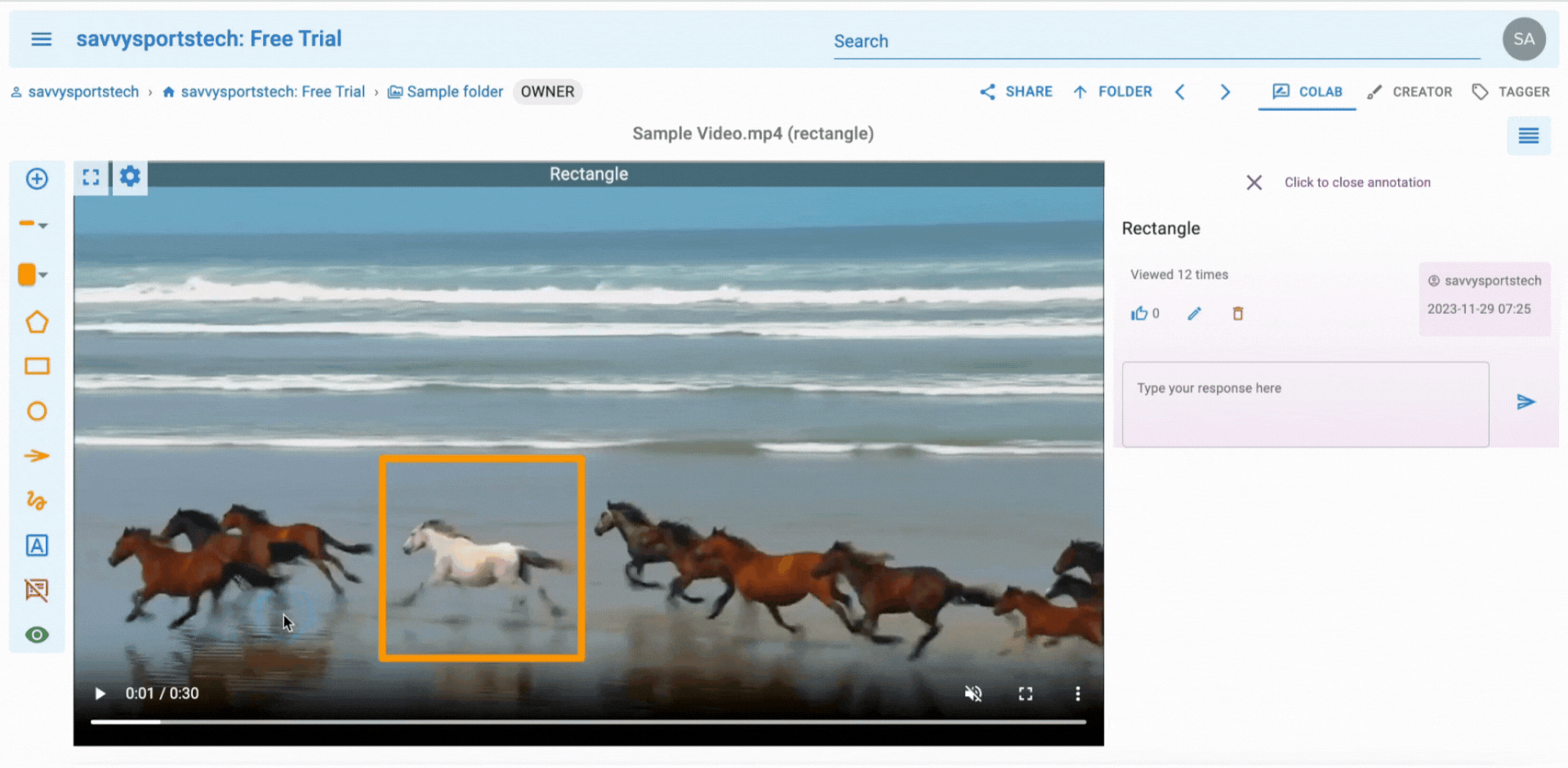The image size is (1568, 768).
Task: Click the SA user avatar
Action: pyautogui.click(x=1524, y=39)
